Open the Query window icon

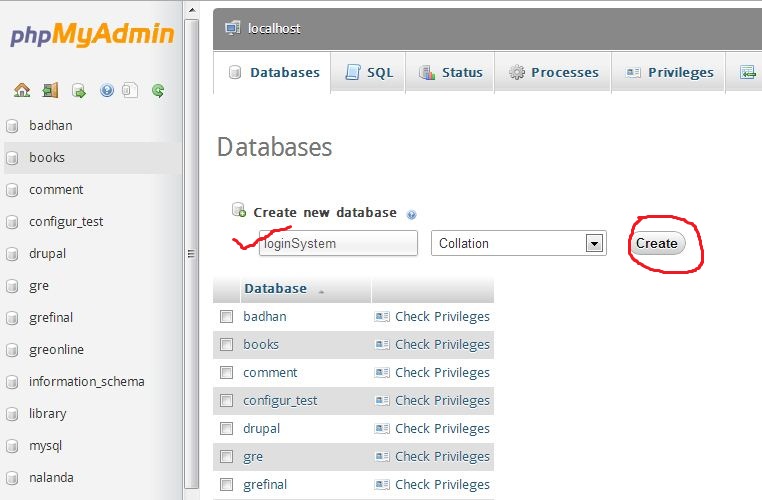click(78, 90)
